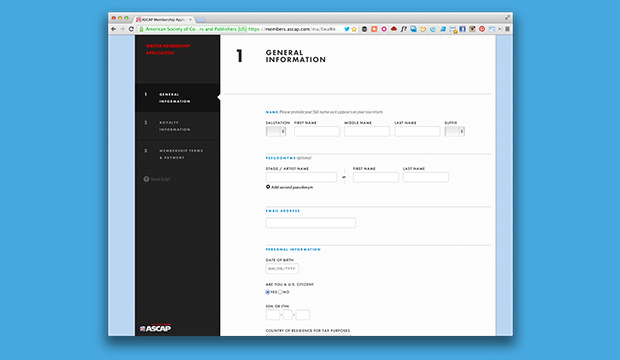Click the Facebook extension icon
This screenshot has height=360, width=620.
(462, 29)
